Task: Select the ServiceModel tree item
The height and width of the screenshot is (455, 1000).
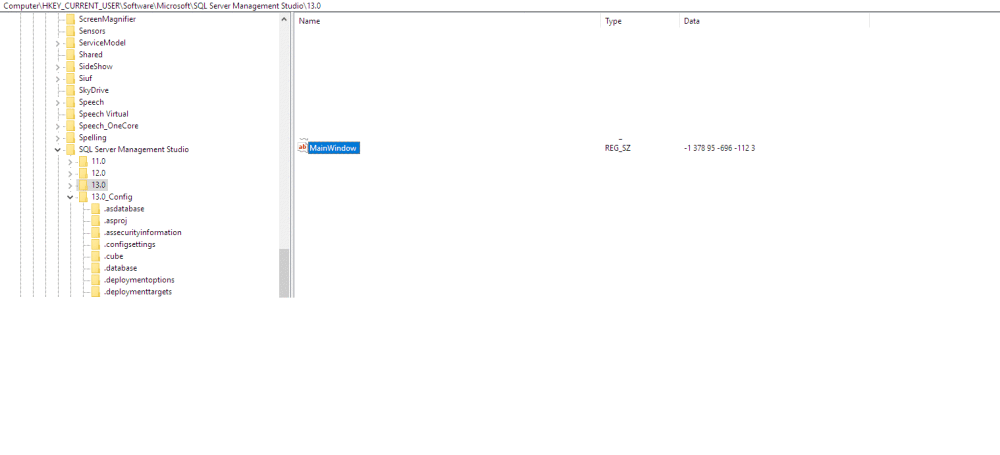Action: pos(102,43)
